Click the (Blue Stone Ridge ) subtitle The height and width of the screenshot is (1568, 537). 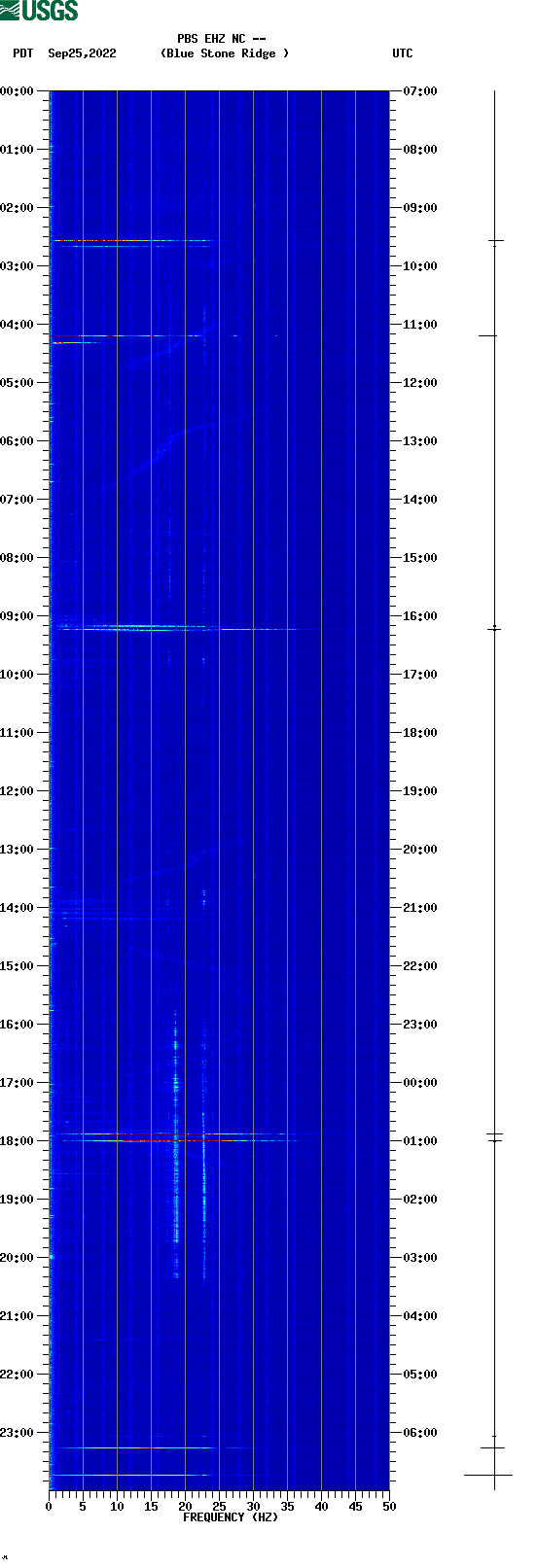[x=224, y=53]
